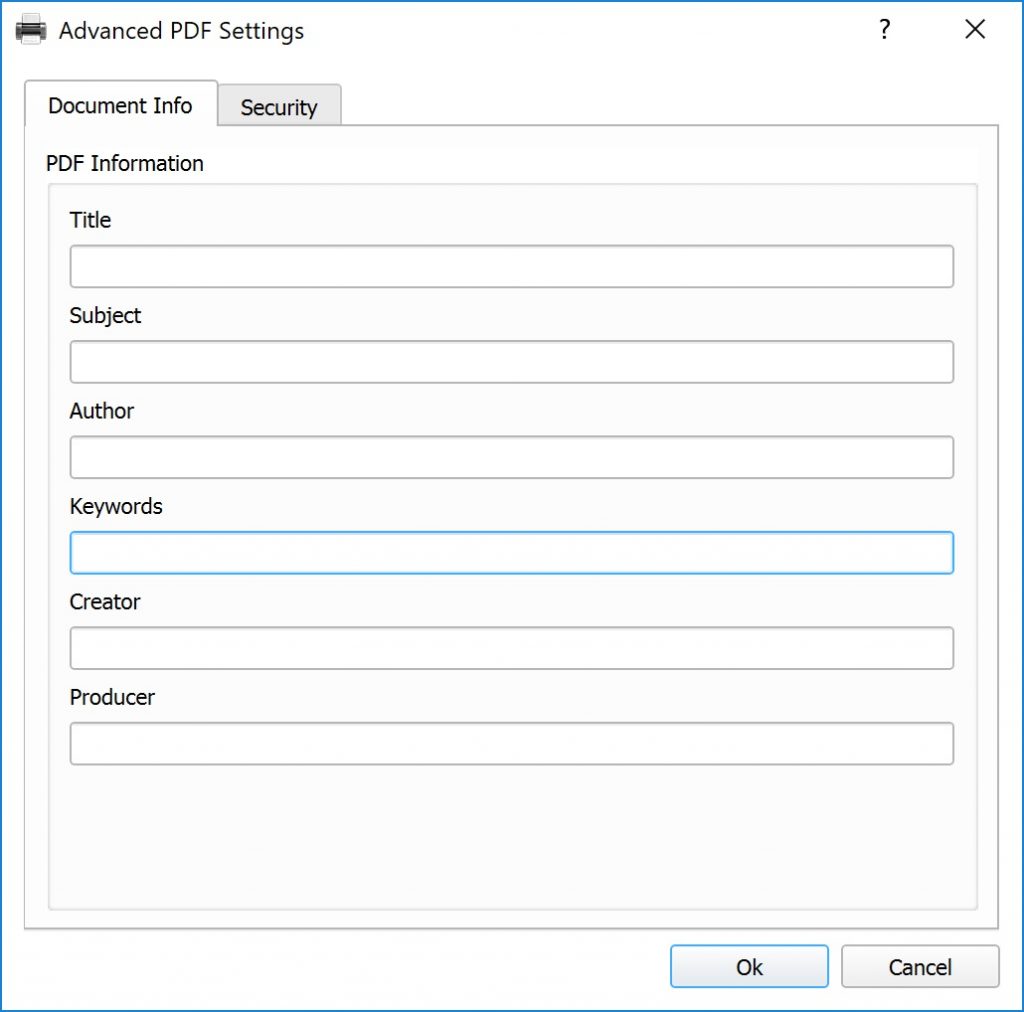
Task: Select the Document Info tab
Action: tap(120, 105)
